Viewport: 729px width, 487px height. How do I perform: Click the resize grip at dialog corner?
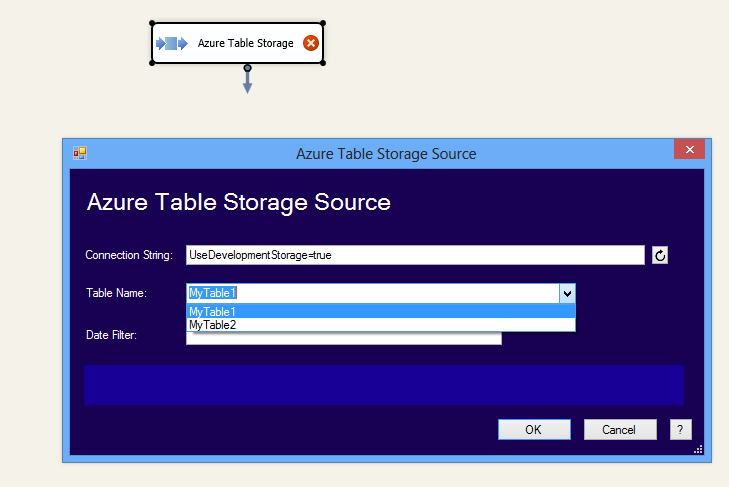698,449
